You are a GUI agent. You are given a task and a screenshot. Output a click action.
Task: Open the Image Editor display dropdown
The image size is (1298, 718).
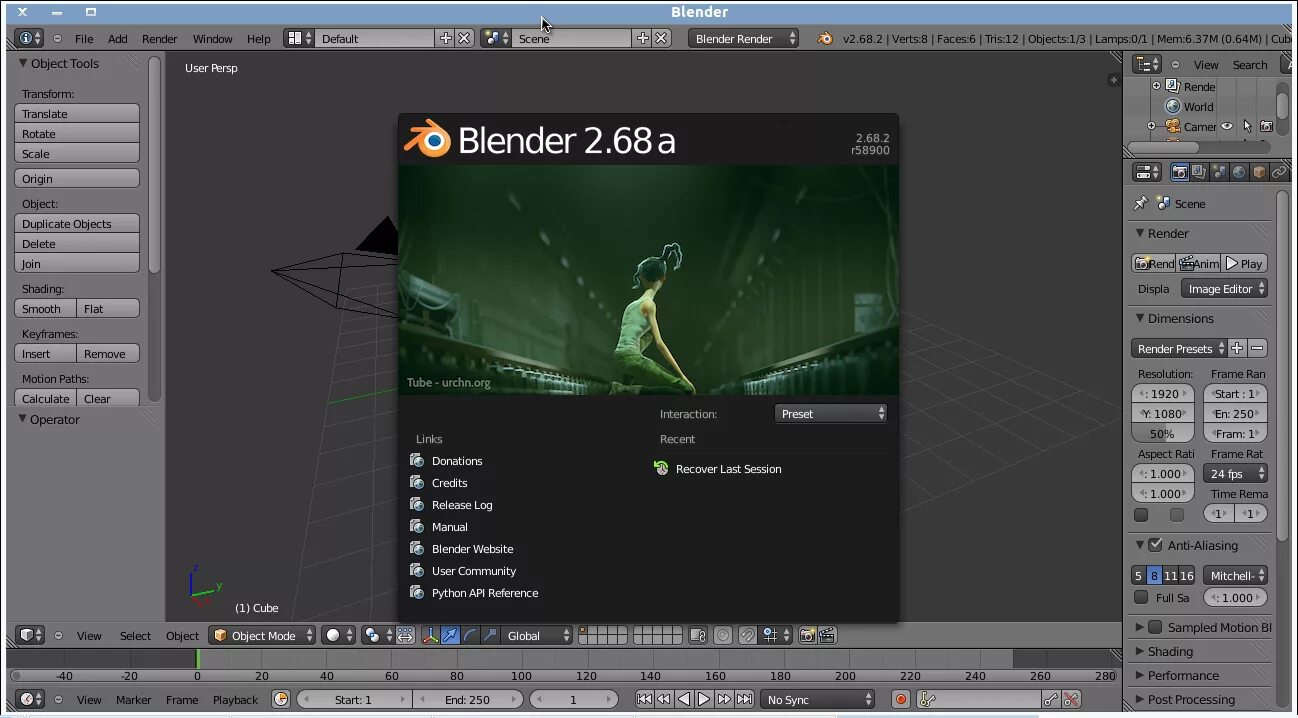pyautogui.click(x=1225, y=289)
